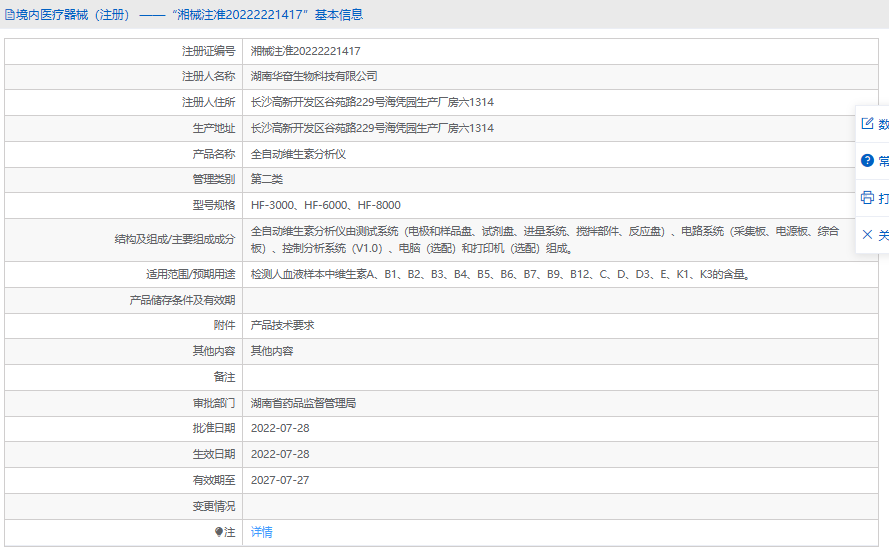Select the registrant name 湖南华奋生物科技有限公司
The height and width of the screenshot is (555, 889).
pos(314,77)
